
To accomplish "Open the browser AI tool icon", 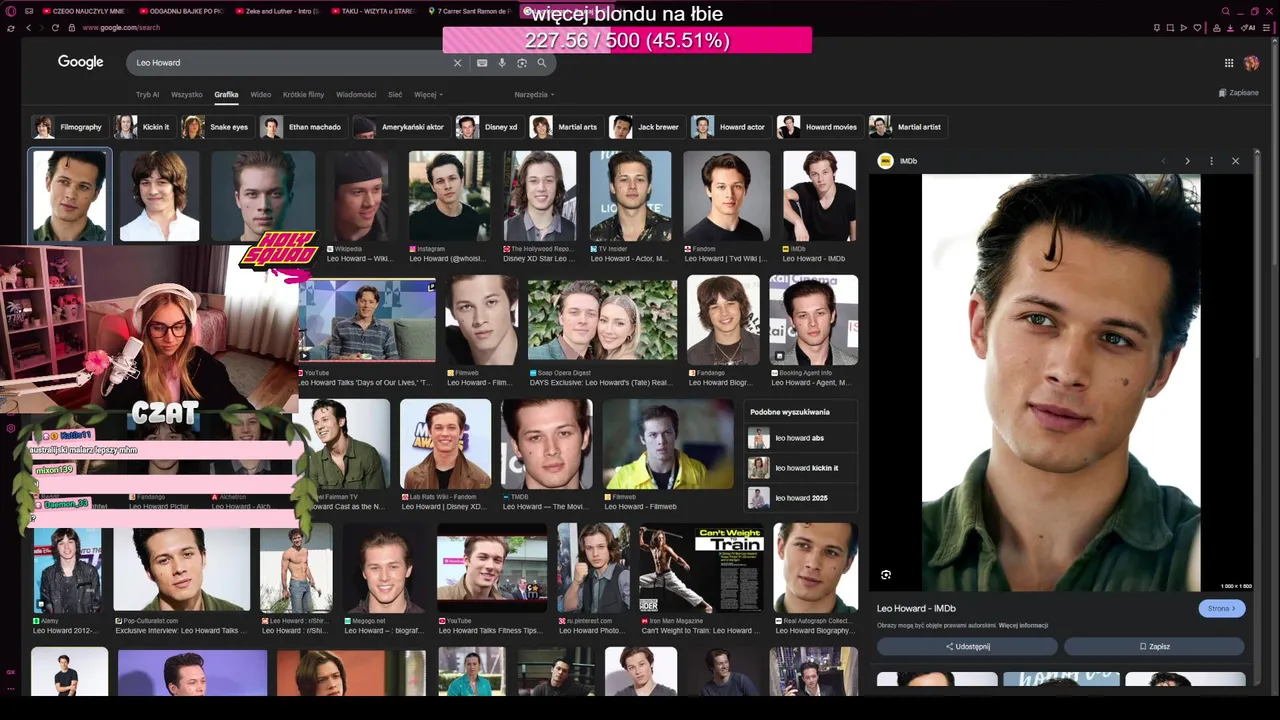I will 1249,28.
